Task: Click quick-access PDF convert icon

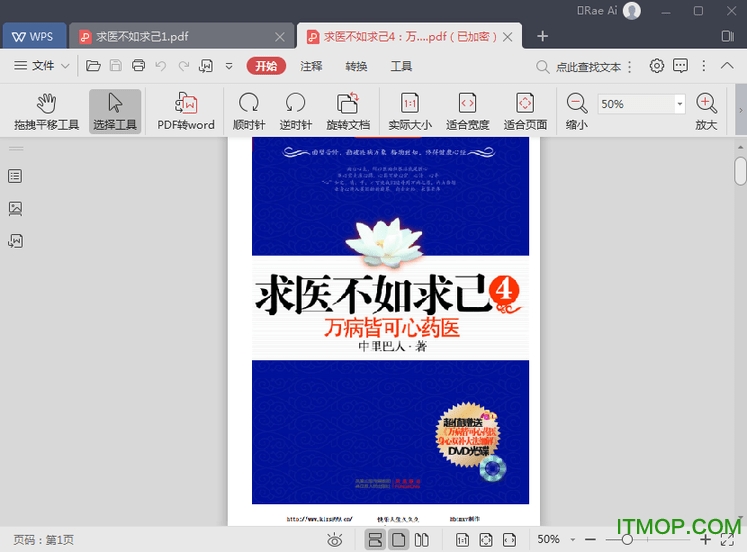Action: [206, 66]
